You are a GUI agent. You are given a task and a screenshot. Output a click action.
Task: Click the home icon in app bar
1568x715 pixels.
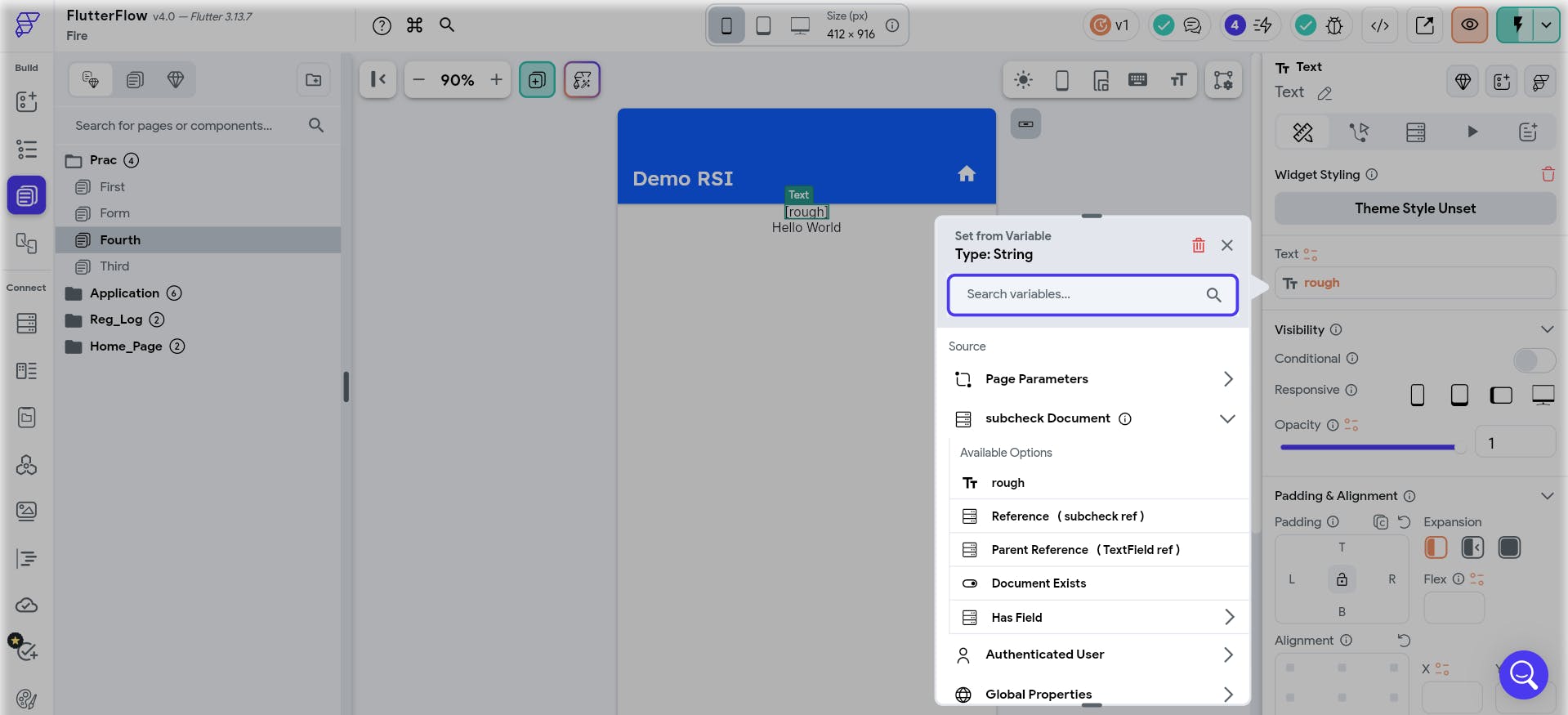point(967,173)
